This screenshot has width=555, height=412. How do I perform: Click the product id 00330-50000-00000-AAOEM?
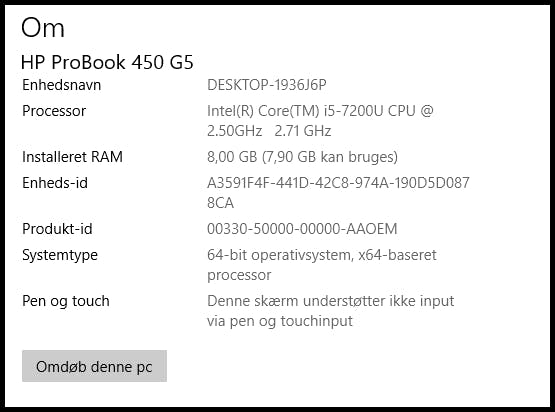pyautogui.click(x=302, y=229)
